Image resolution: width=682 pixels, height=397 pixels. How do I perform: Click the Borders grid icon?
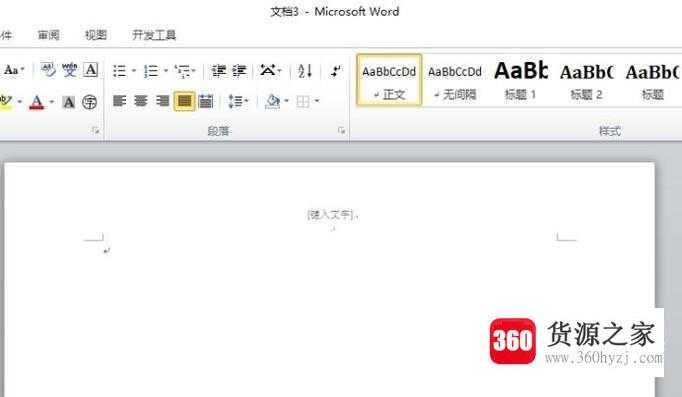(303, 102)
